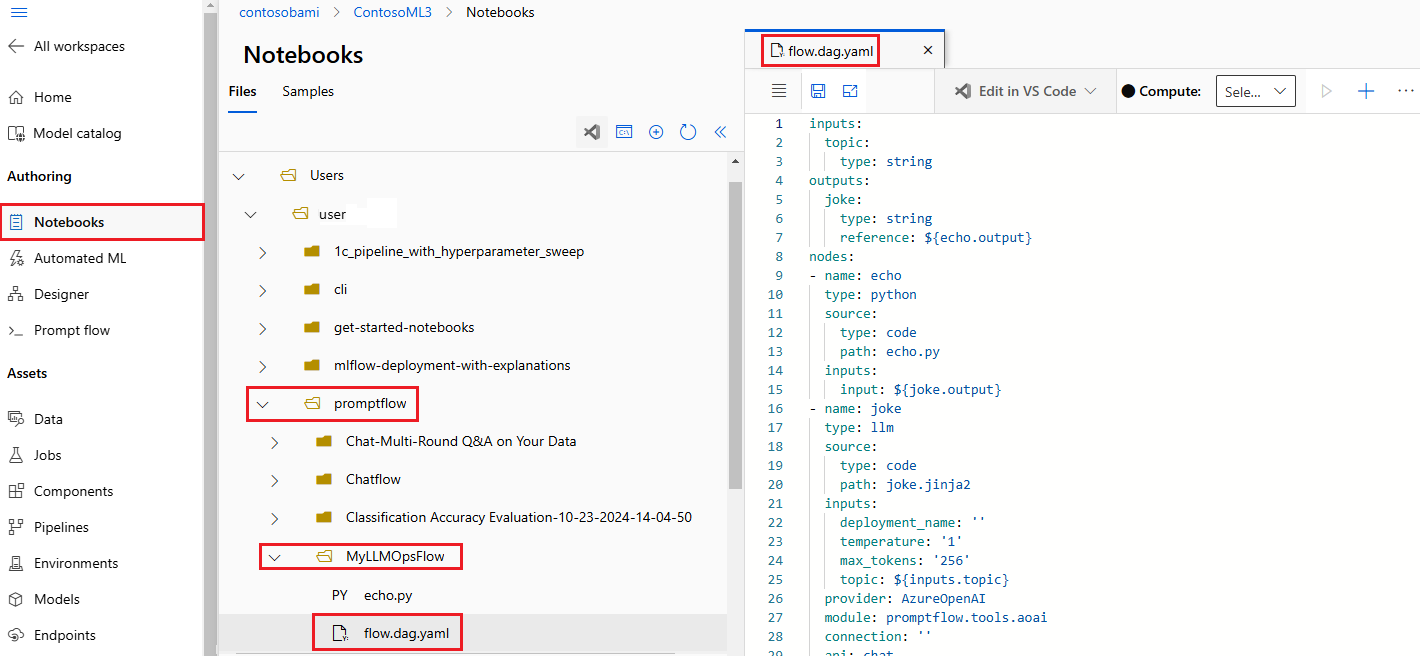
Task: Open the editor hamburger menu
Action: pos(779,91)
